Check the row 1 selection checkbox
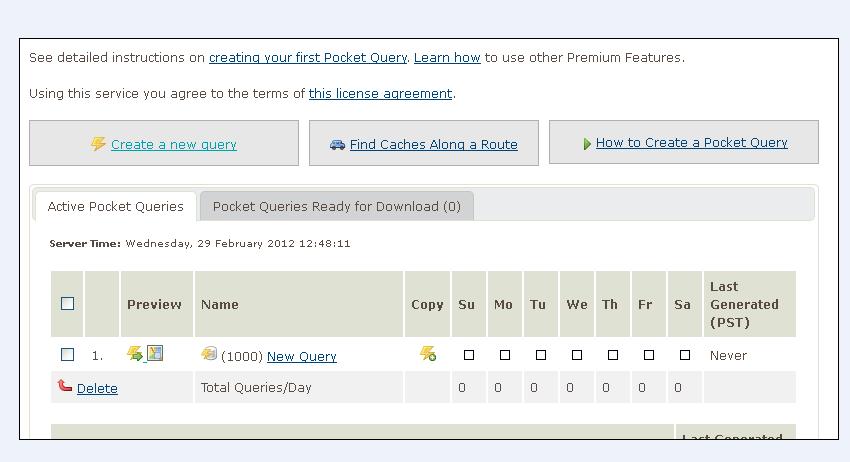The width and height of the screenshot is (850, 462). point(67,355)
